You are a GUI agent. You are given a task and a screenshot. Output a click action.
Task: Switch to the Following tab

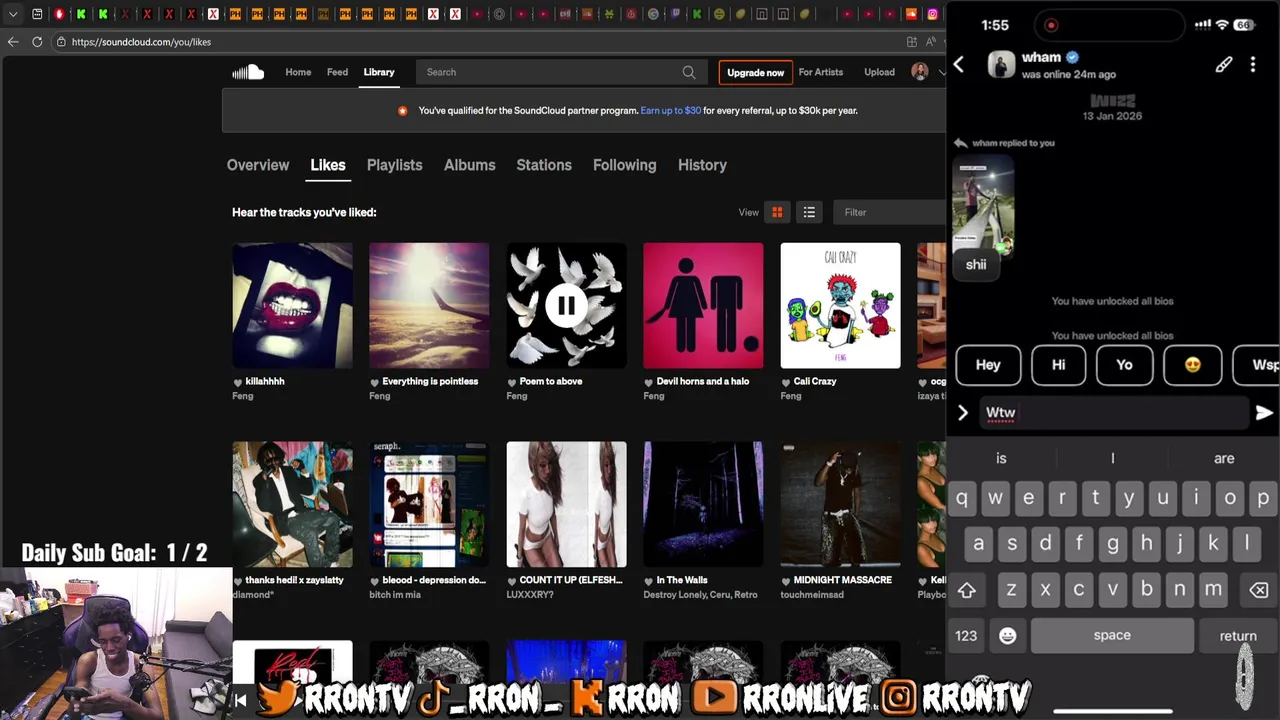(624, 165)
